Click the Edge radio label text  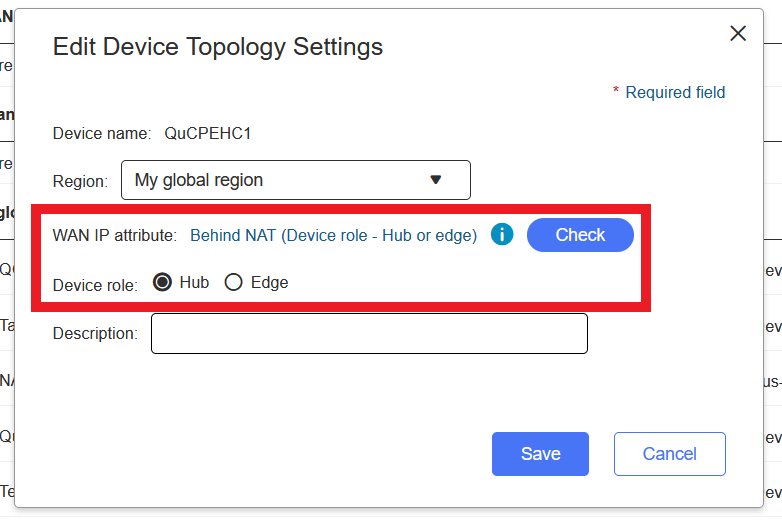tap(269, 283)
